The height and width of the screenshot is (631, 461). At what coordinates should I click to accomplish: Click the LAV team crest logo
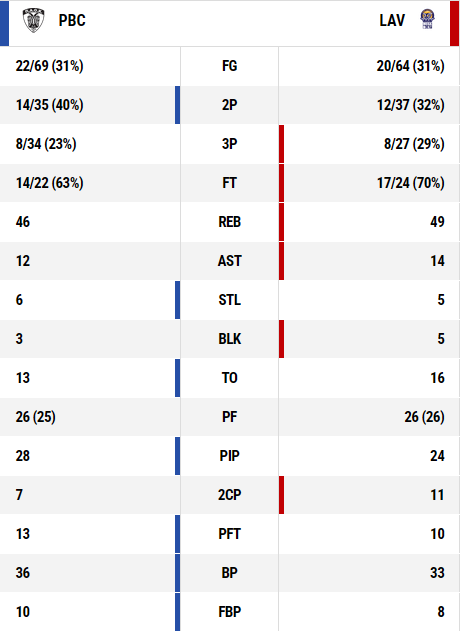(x=427, y=19)
